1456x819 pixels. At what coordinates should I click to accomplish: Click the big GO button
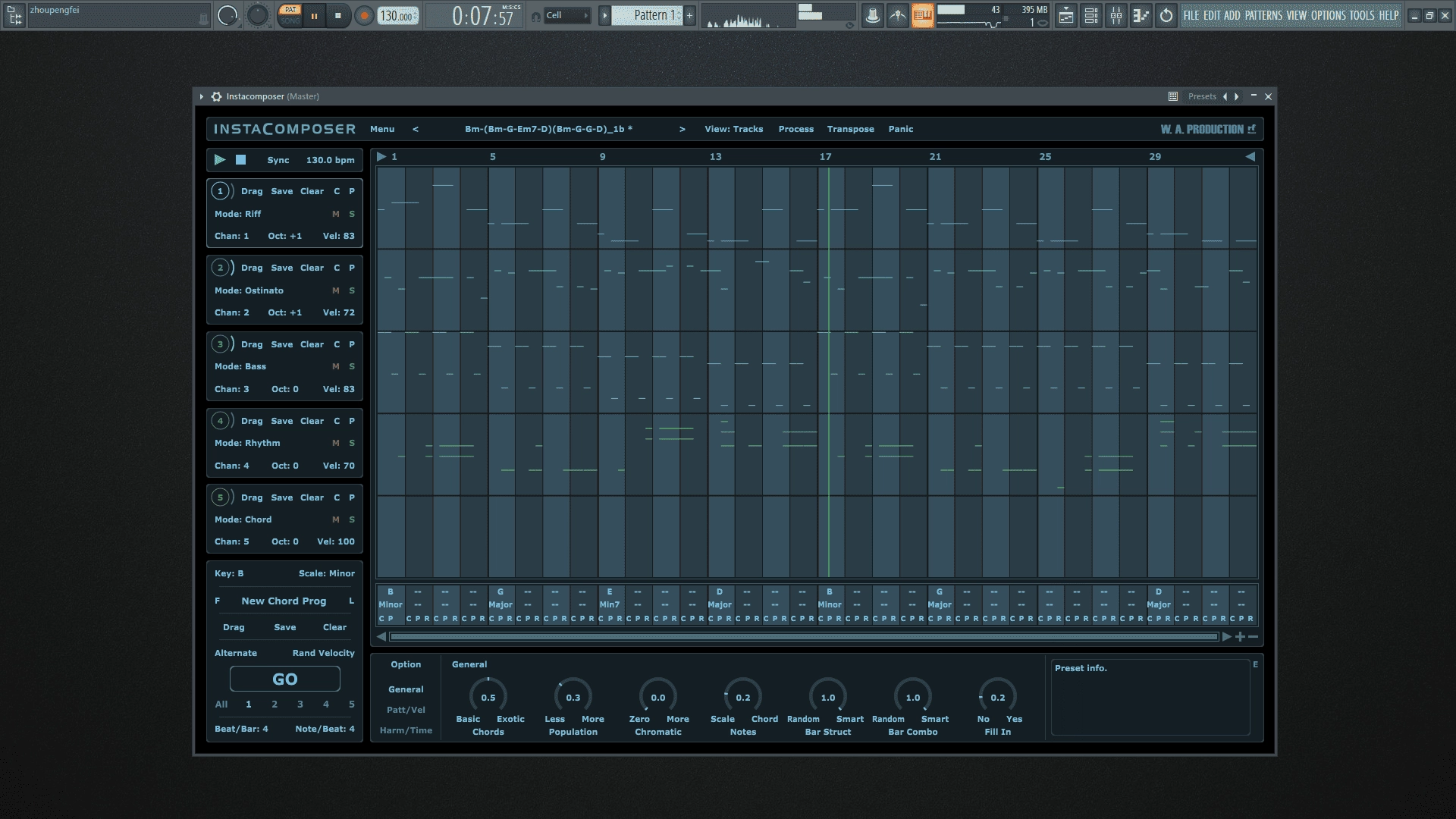pyautogui.click(x=285, y=679)
